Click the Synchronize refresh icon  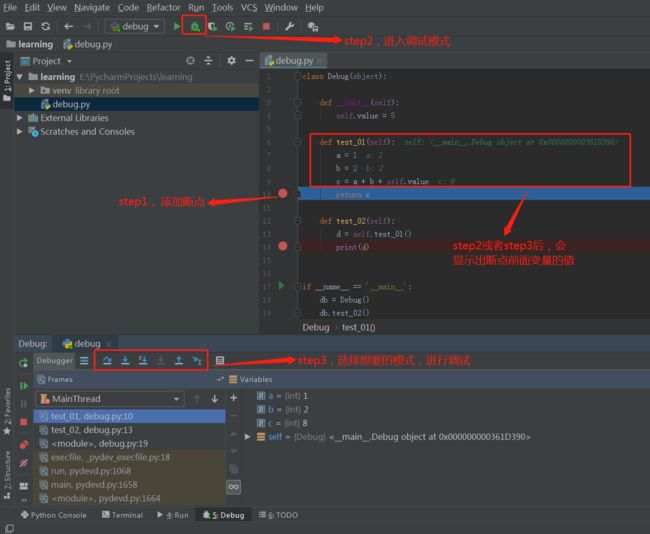46,27
